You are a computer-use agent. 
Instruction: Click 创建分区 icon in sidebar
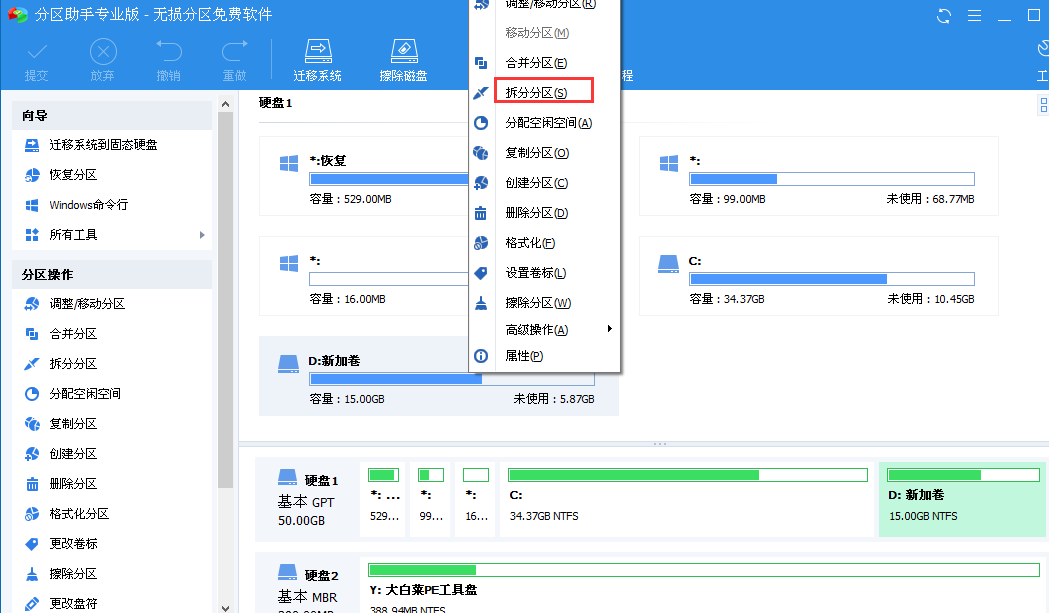(x=32, y=454)
